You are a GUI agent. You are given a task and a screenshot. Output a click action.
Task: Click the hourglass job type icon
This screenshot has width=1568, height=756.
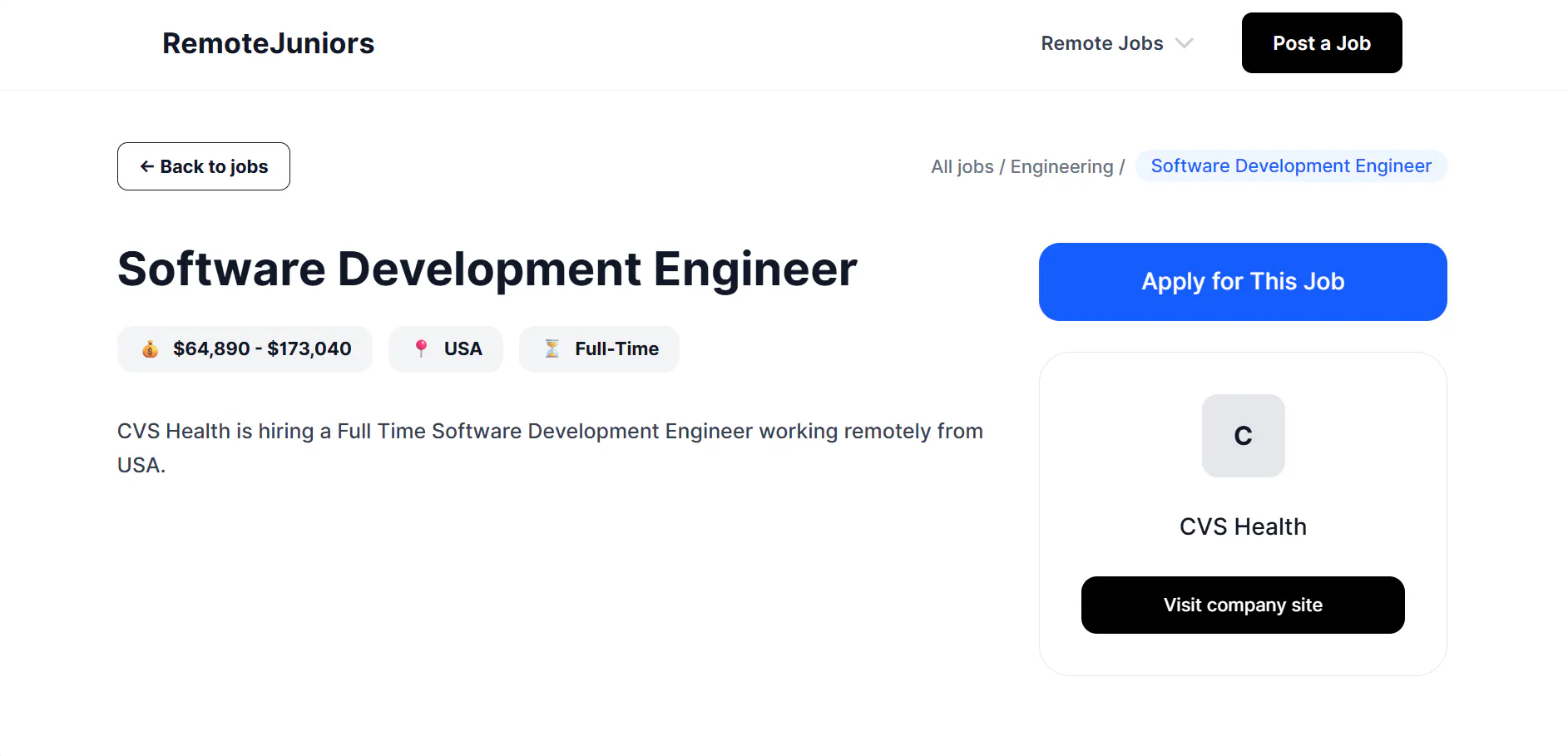pos(552,349)
